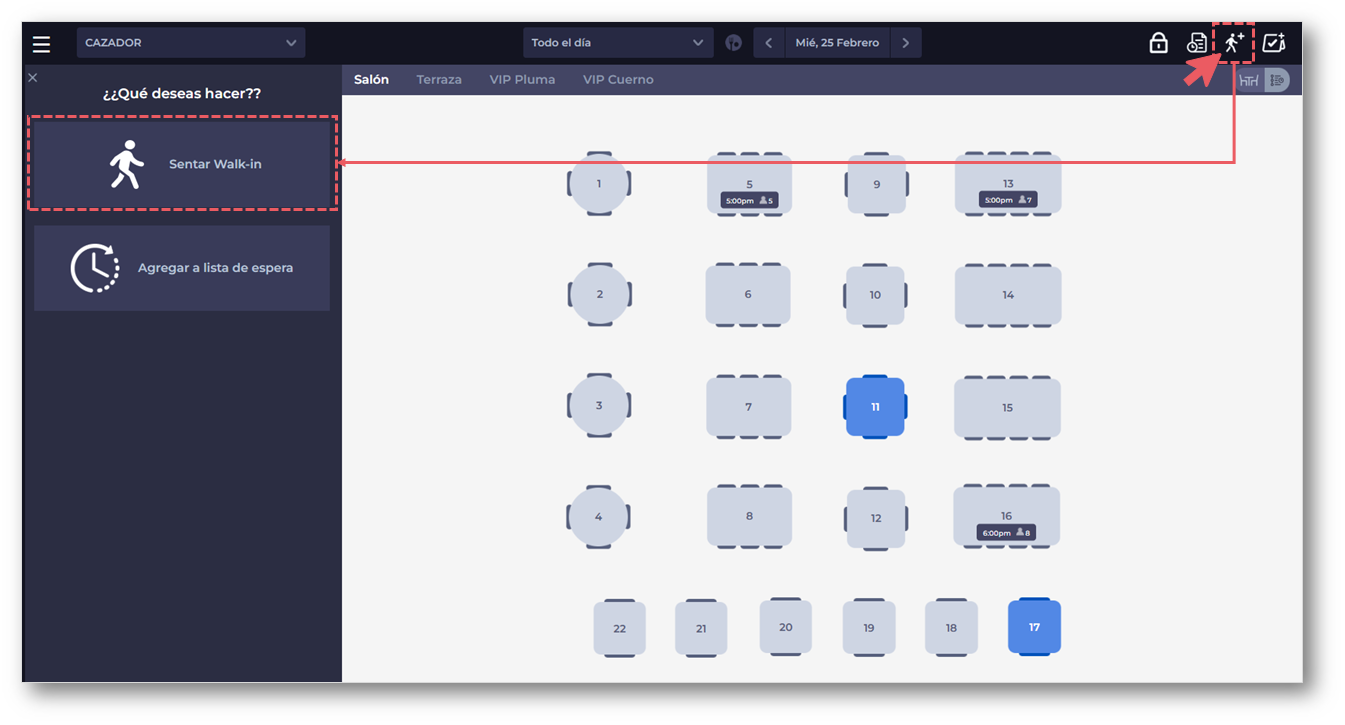
Task: Open the VIP Cuerno tab
Action: pos(618,80)
